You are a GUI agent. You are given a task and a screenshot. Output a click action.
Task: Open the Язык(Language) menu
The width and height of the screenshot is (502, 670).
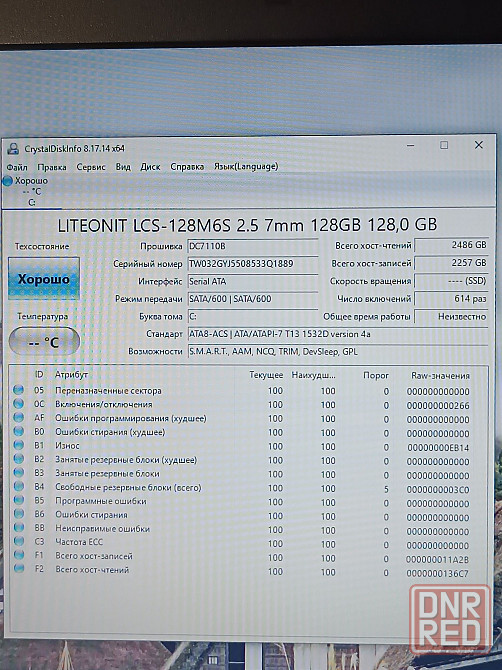(246, 166)
